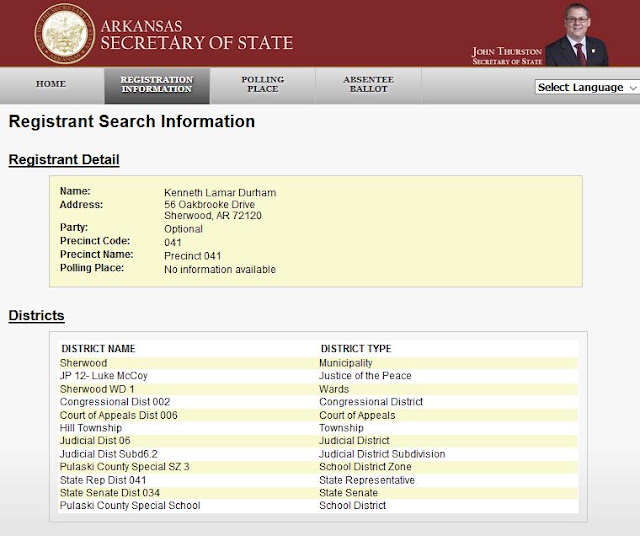Viewport: 640px width, 536px height.
Task: Click the Precinct Code value 041
Action: point(173,242)
